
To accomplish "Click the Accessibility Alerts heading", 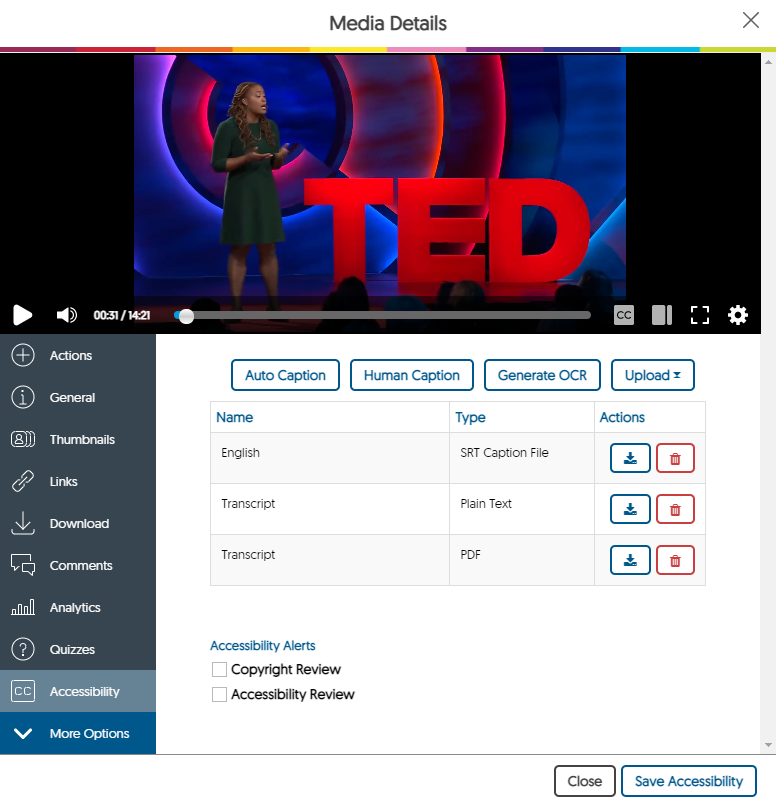I will [263, 646].
